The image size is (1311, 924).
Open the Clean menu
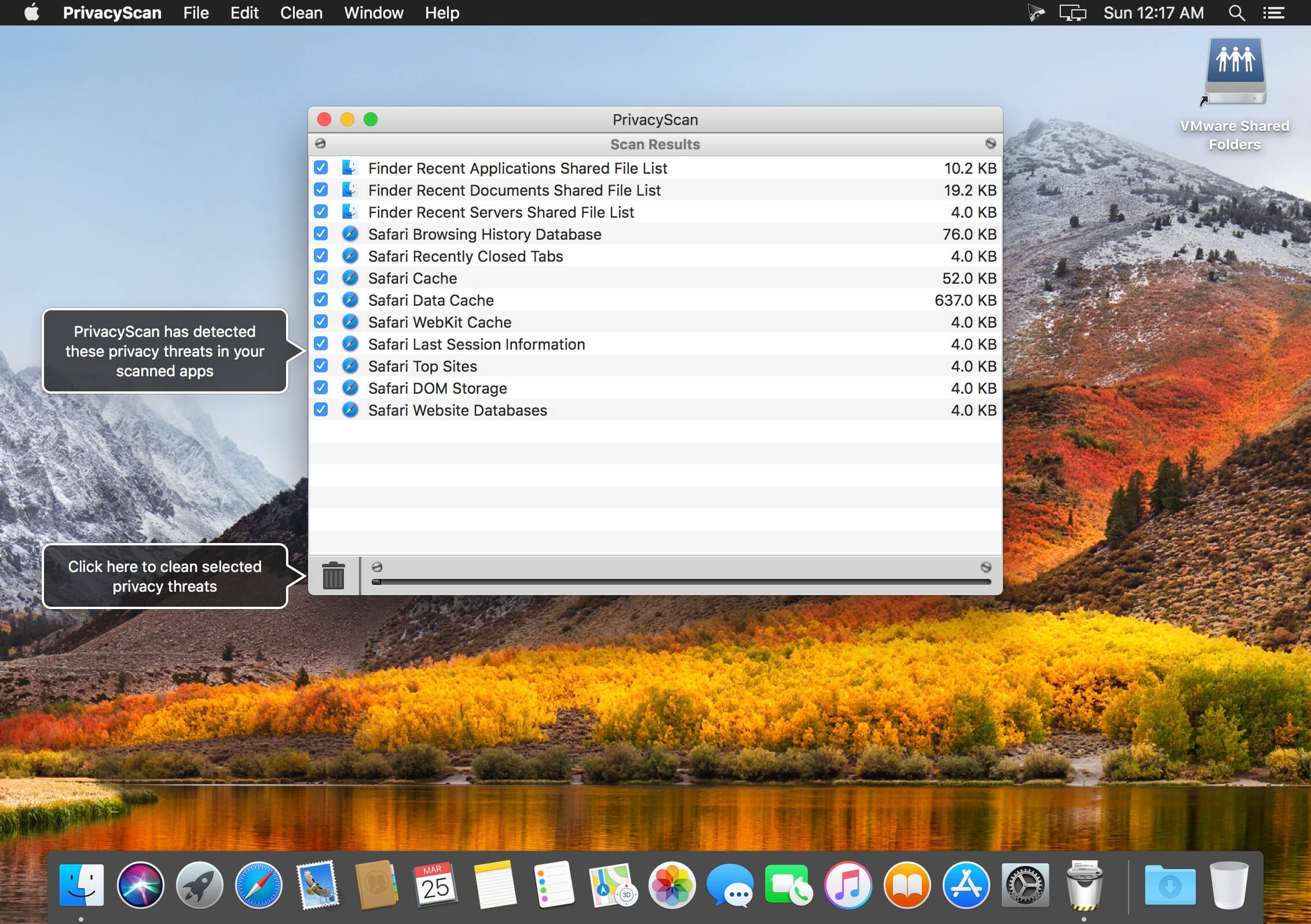point(301,13)
